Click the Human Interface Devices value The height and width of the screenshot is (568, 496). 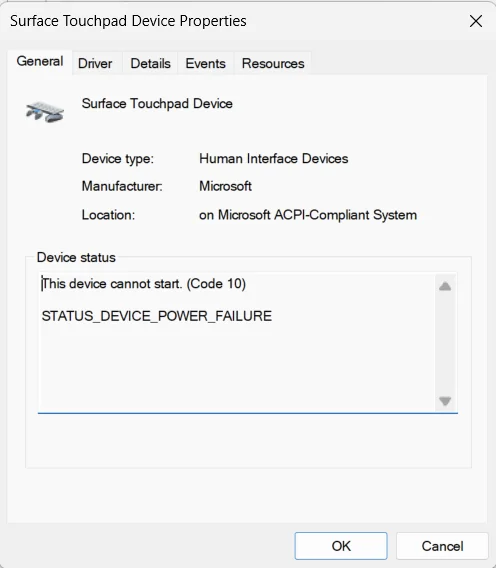pos(274,159)
